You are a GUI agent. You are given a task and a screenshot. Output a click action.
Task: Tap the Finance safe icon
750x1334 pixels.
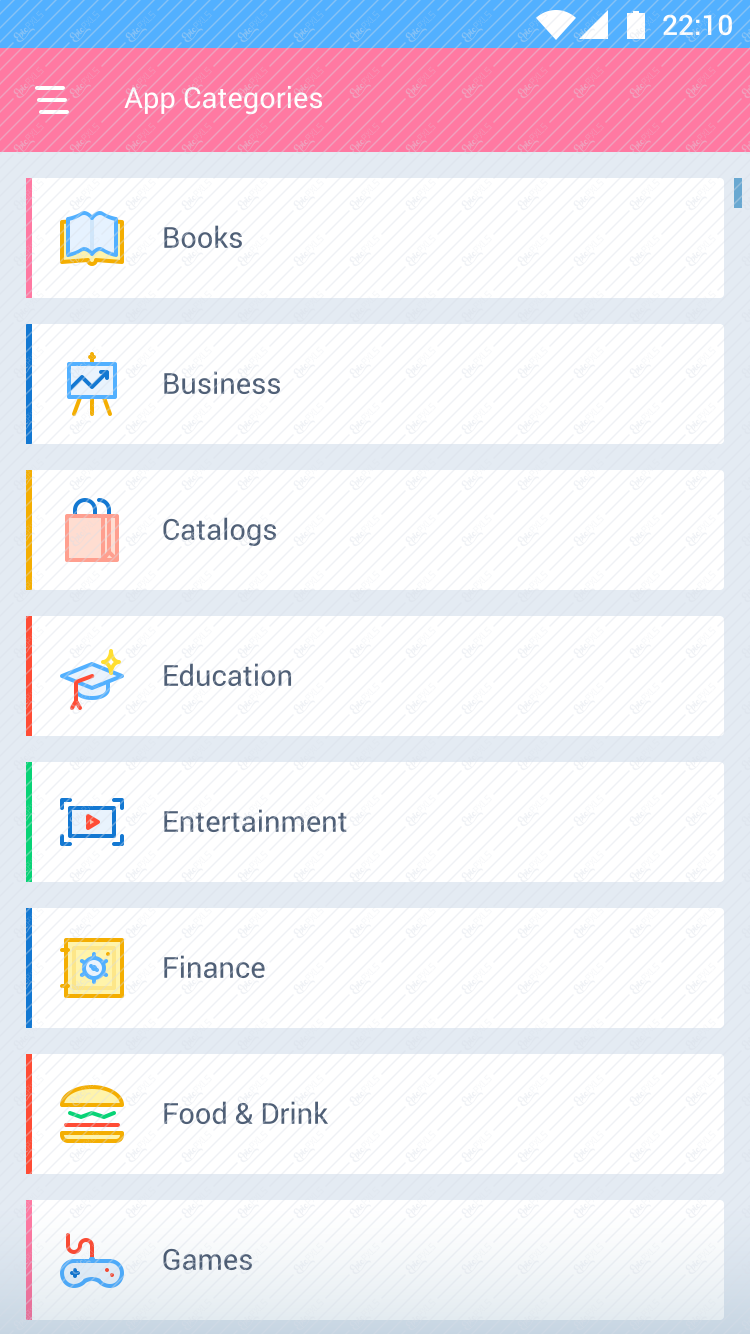tap(92, 968)
